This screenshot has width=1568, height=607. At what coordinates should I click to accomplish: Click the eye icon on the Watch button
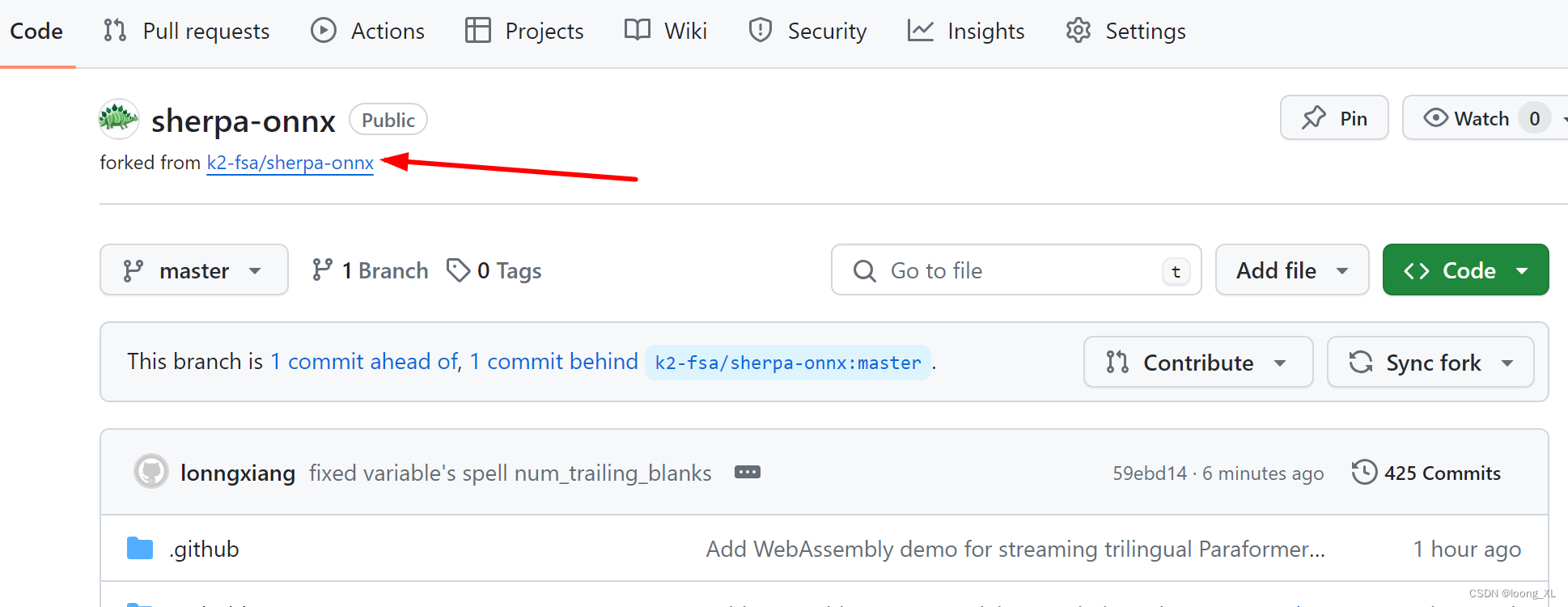coord(1436,118)
